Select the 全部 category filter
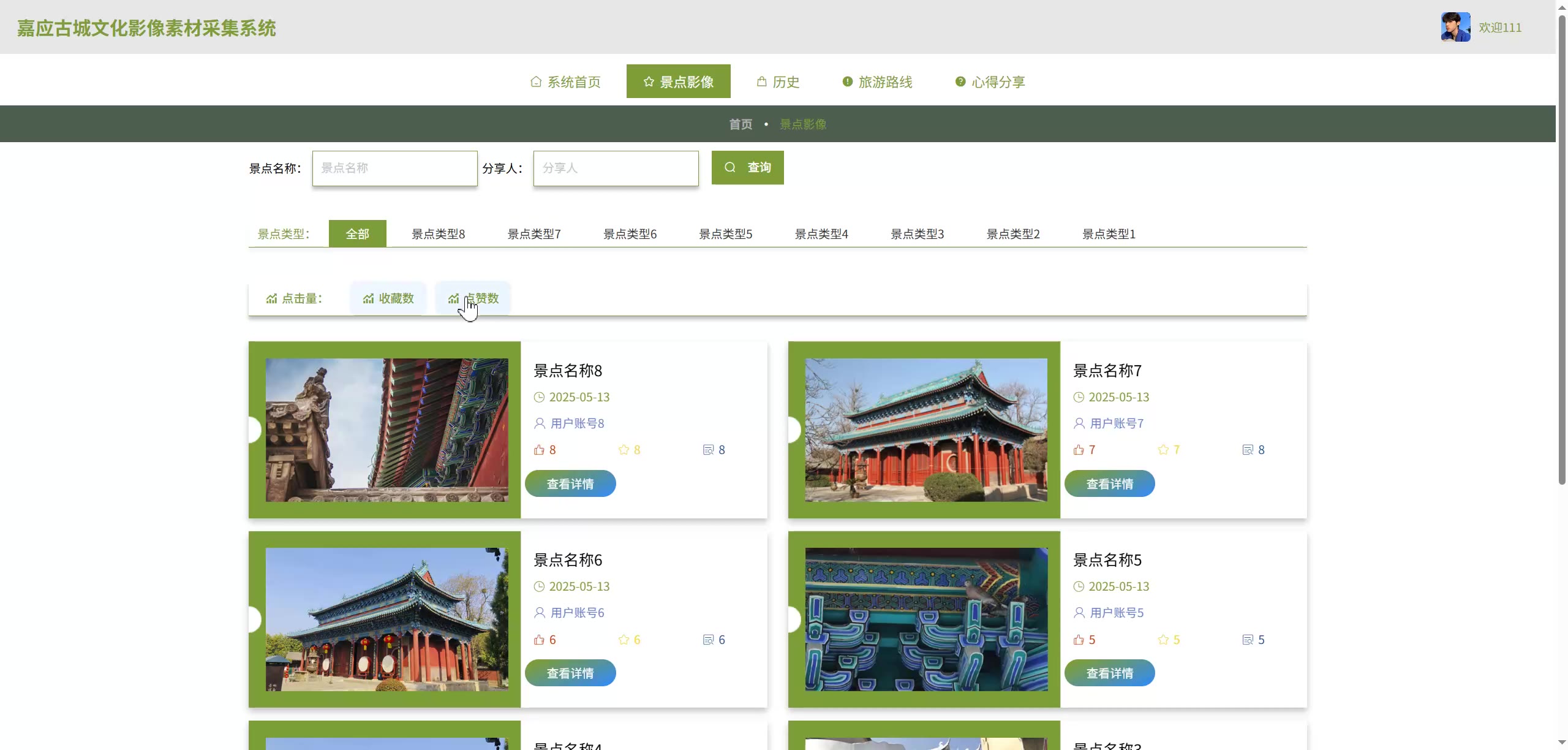This screenshot has width=1568, height=750. [x=357, y=233]
